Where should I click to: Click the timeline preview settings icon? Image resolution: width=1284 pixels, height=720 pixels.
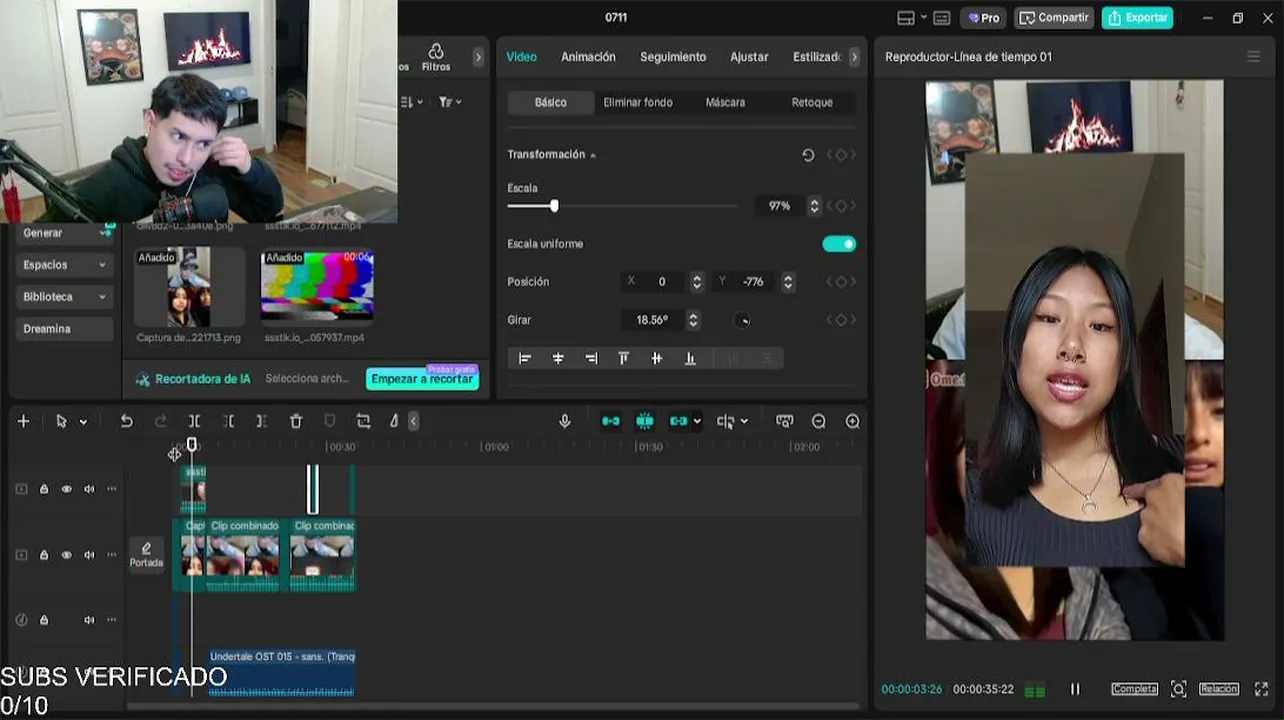click(x=785, y=422)
